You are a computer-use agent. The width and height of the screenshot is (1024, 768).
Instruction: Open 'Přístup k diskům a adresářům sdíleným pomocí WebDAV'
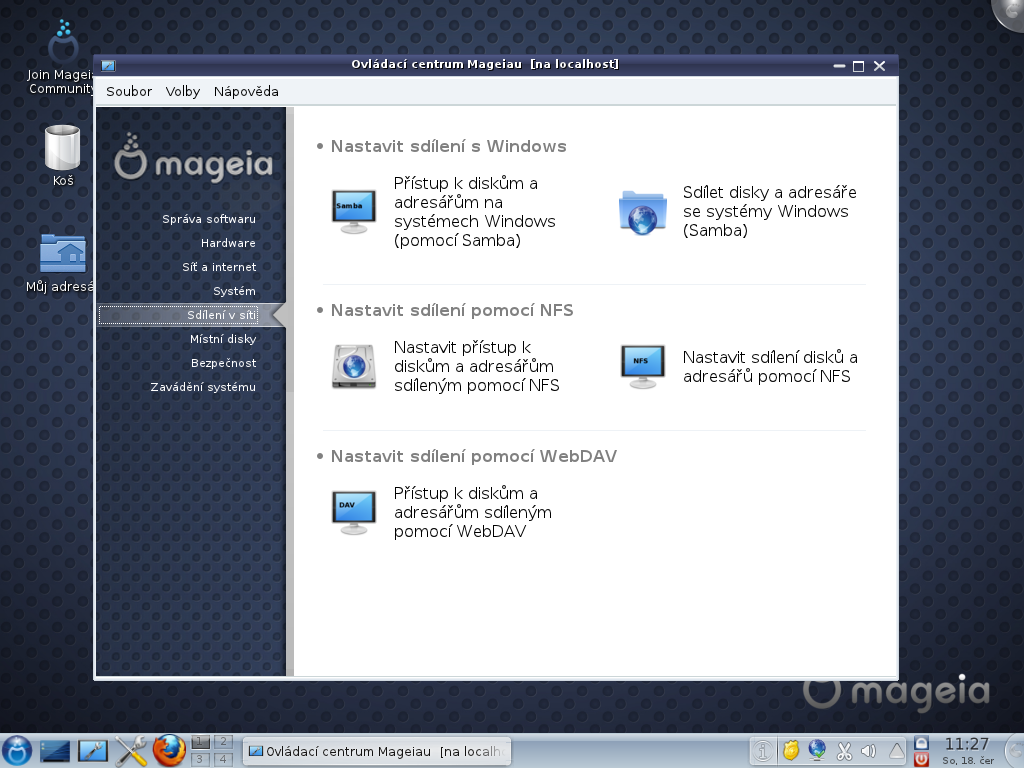(473, 512)
